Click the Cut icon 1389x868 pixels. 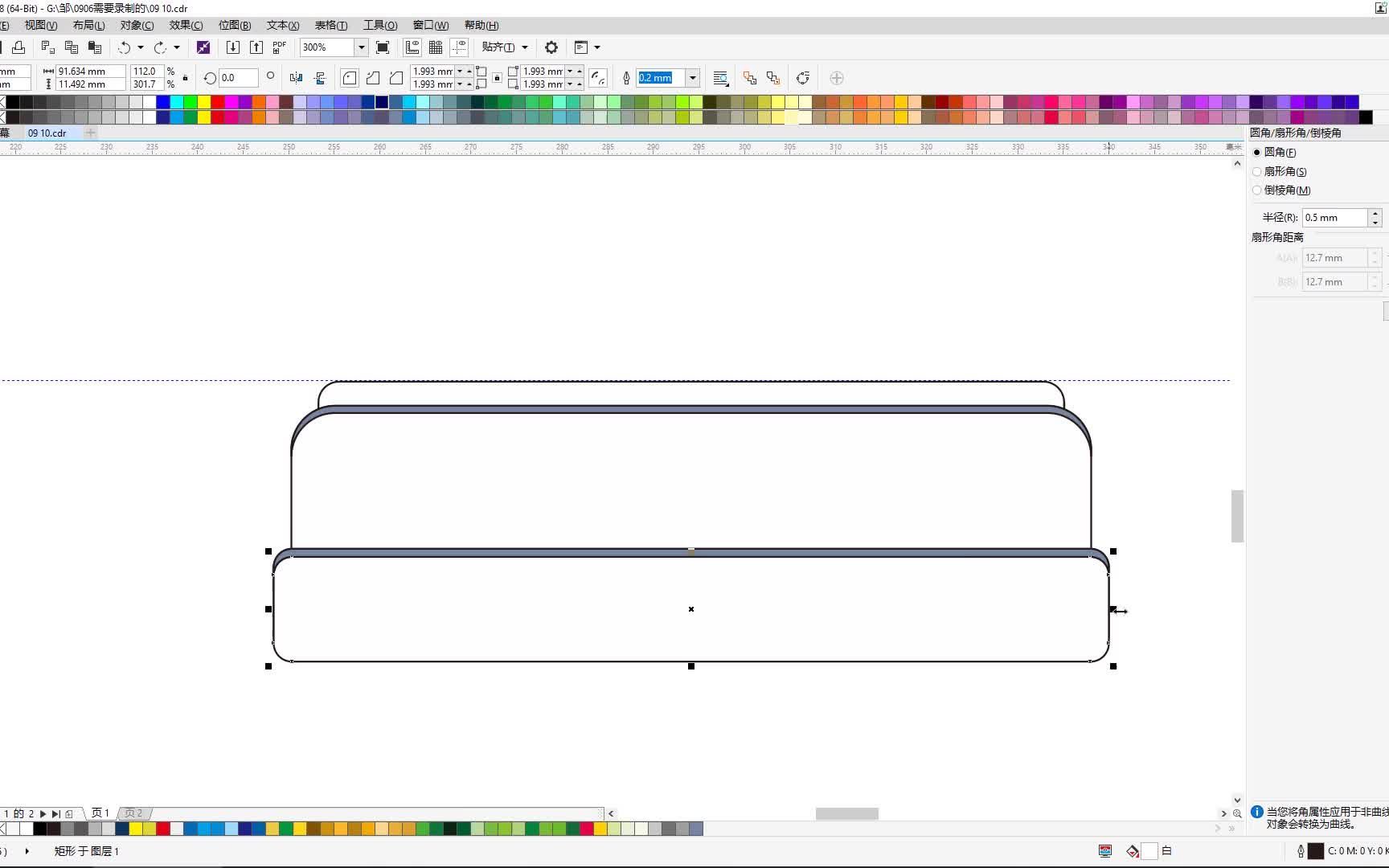point(48,47)
